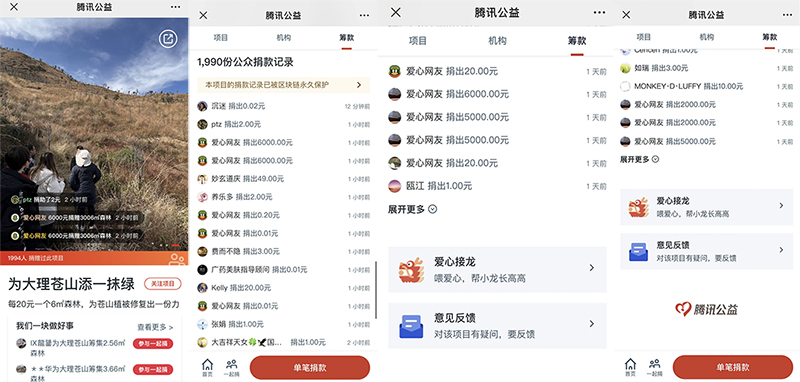Tap 爱心网友 捐出6000.00元 on the third screen
Viewport: 800px width, 382px height.
click(x=497, y=94)
